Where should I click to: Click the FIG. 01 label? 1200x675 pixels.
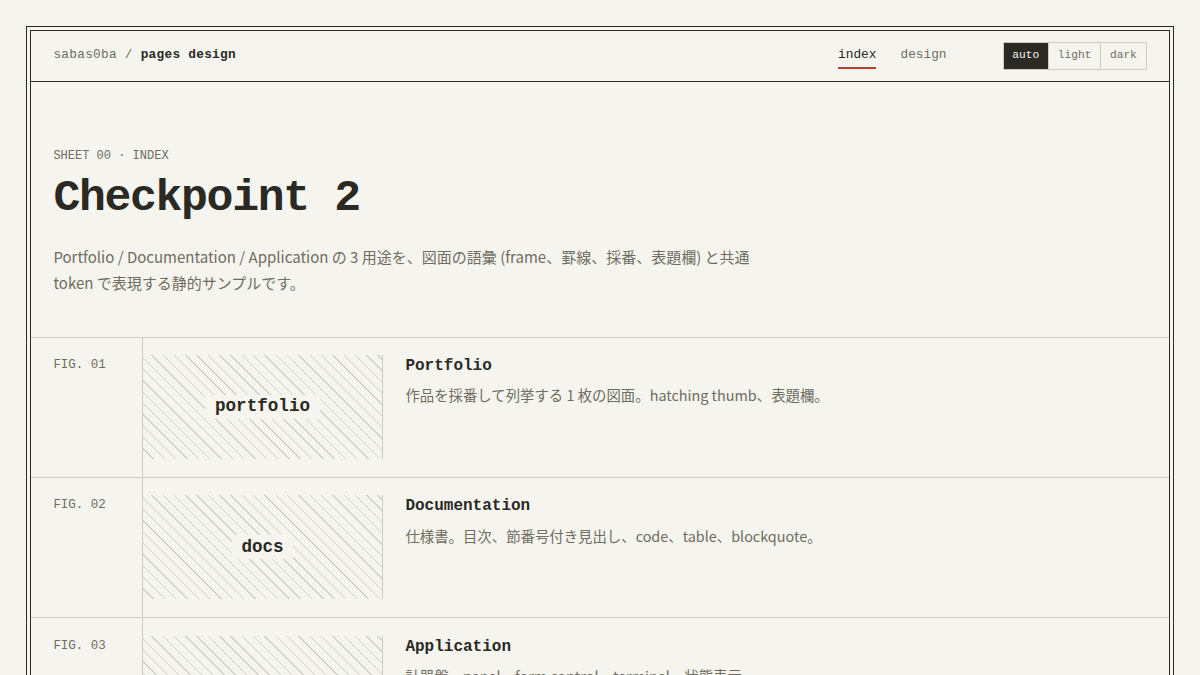click(x=80, y=364)
